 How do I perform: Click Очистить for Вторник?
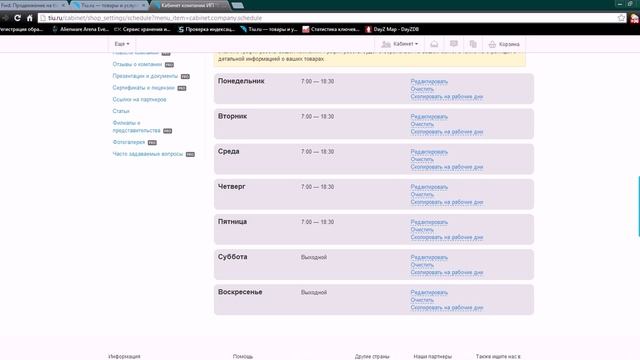point(422,124)
